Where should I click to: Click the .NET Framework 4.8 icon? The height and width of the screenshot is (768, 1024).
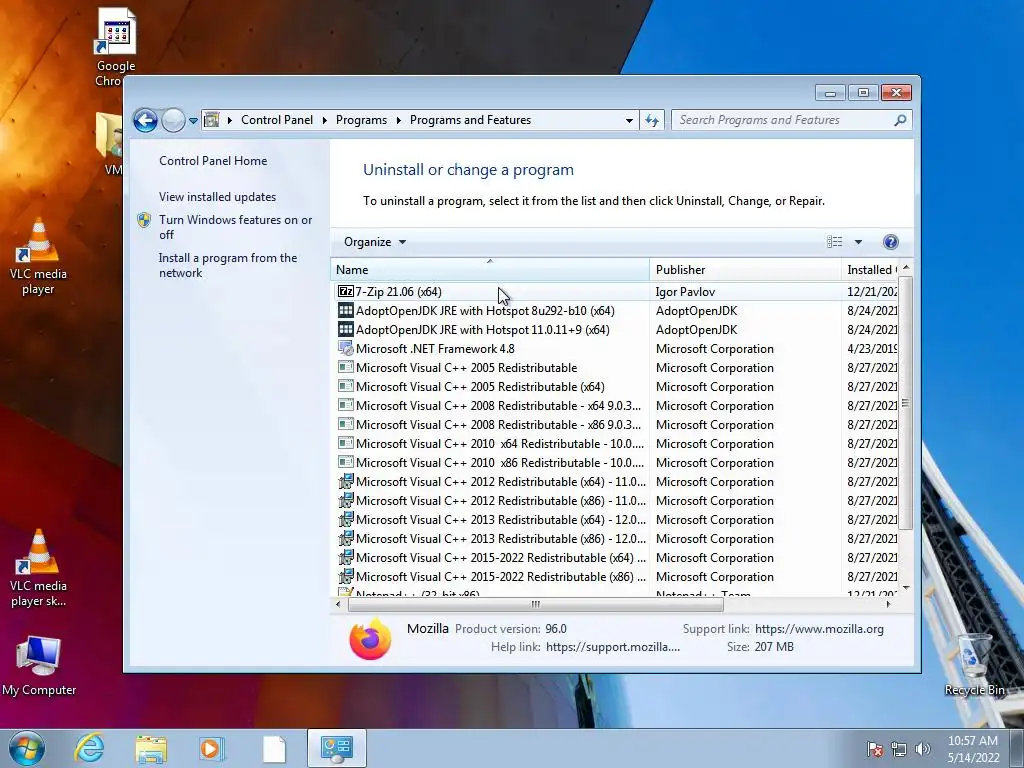(345, 348)
